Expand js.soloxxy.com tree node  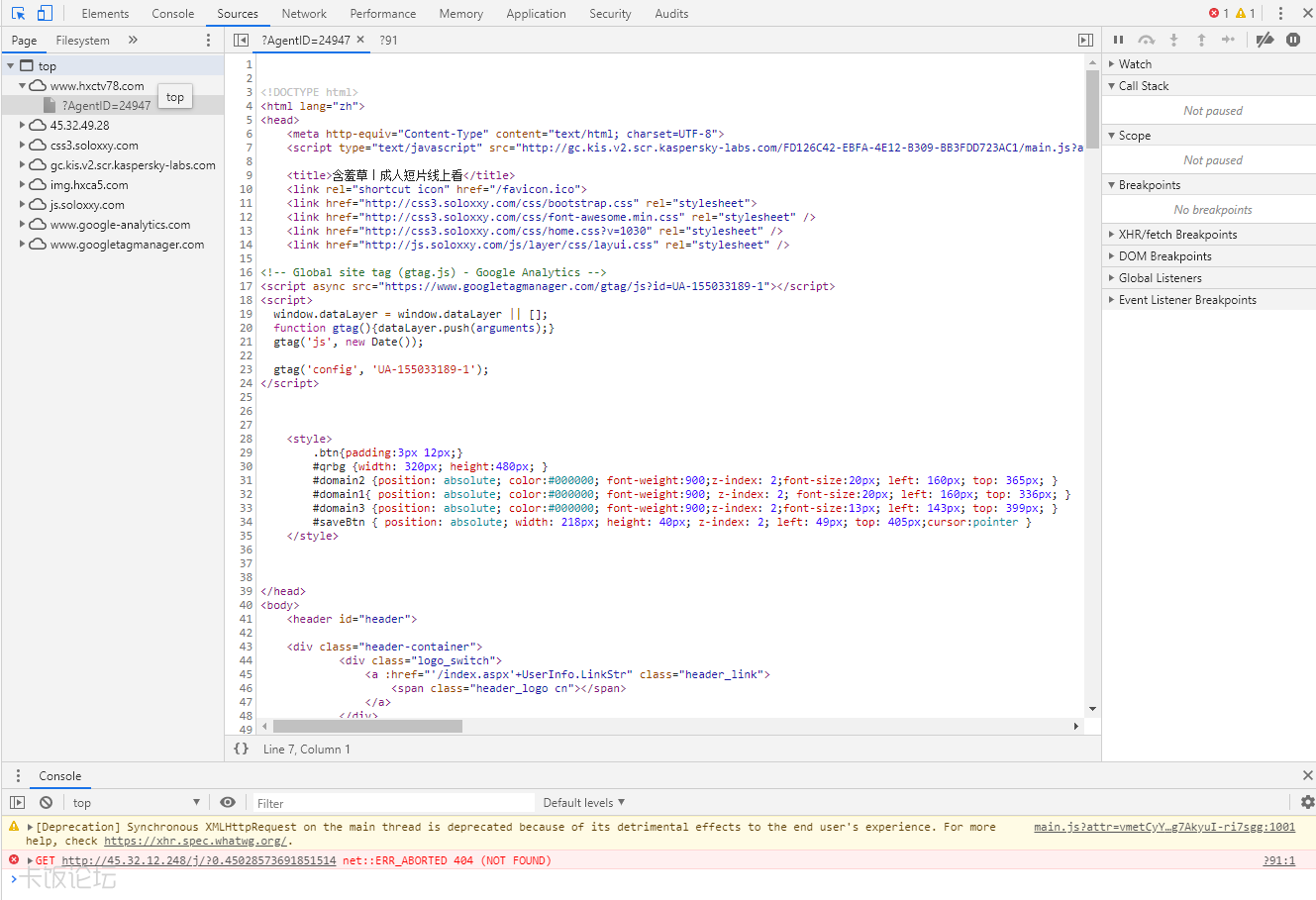tap(22, 205)
